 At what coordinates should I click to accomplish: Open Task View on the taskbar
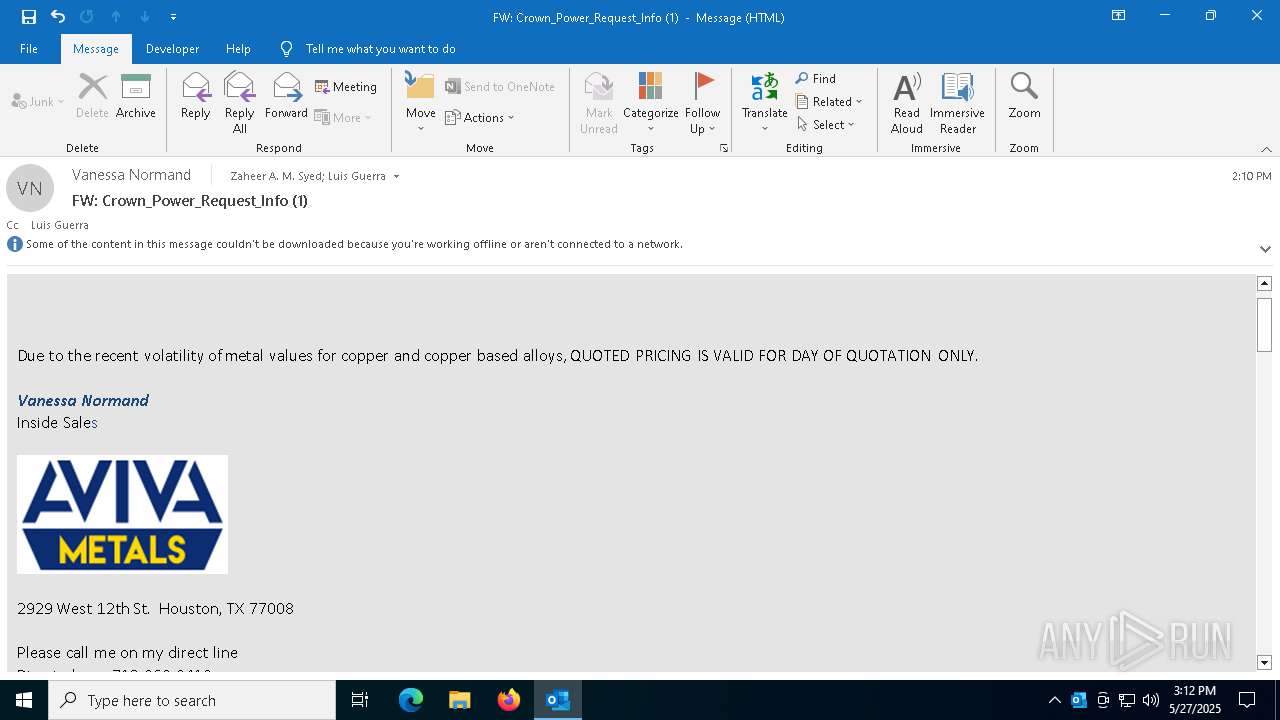point(360,700)
